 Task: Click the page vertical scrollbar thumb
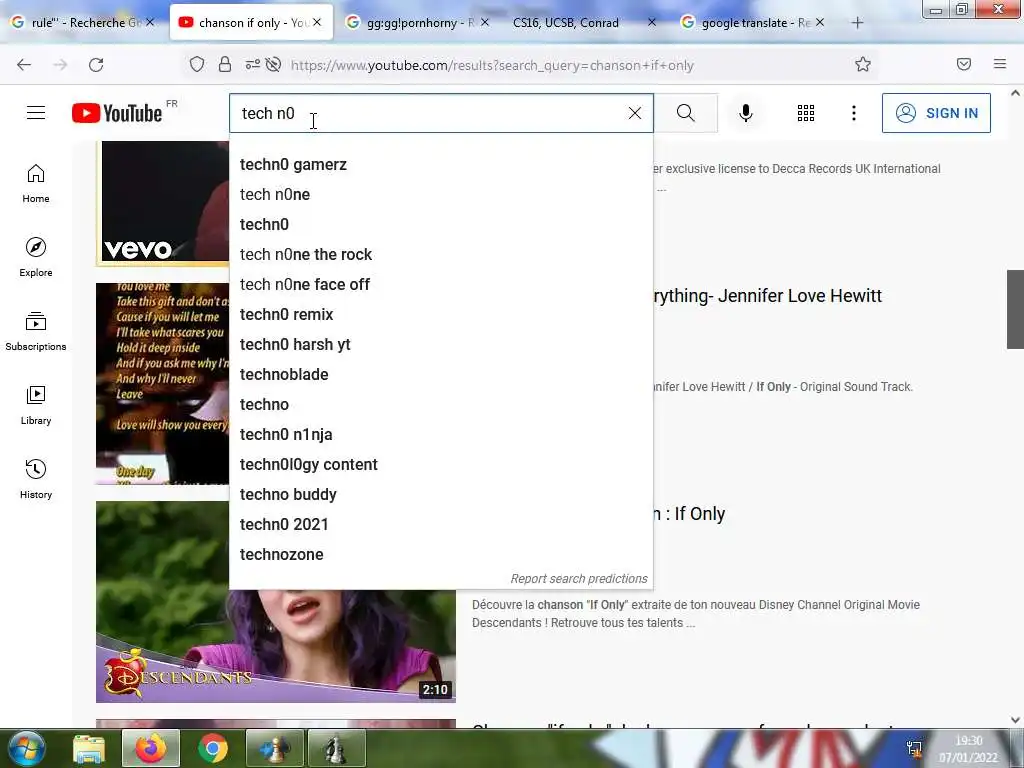pos(1015,309)
